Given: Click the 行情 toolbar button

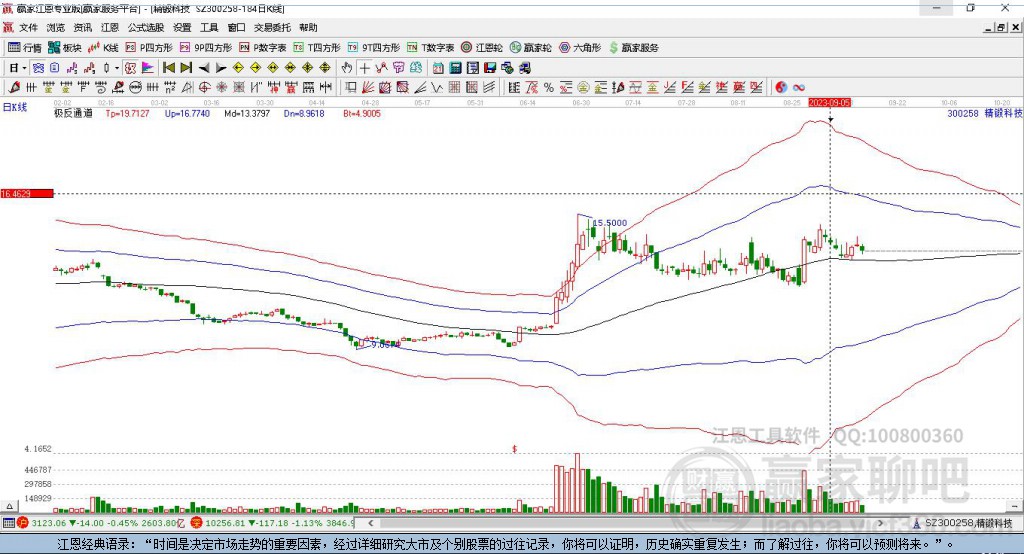Looking at the screenshot, I should (25, 48).
